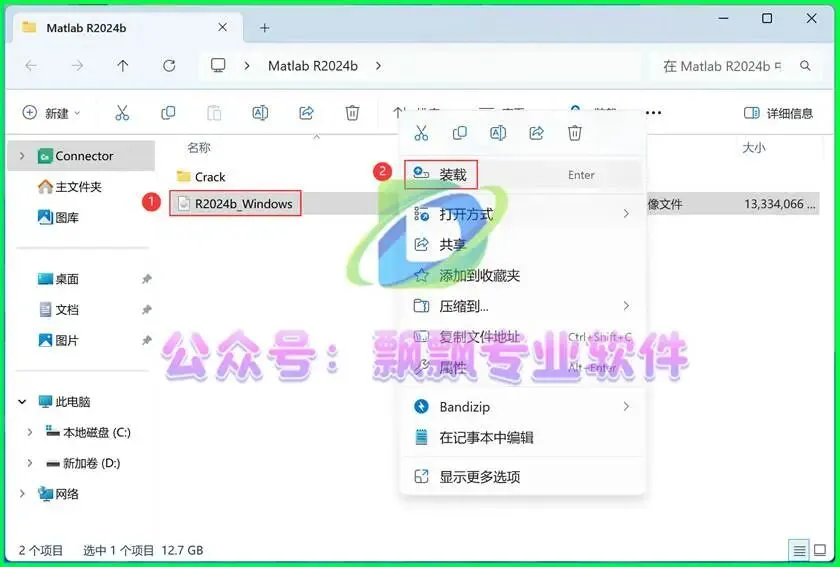The image size is (840, 567).
Task: Click the search magnifier icon
Action: tap(805, 66)
